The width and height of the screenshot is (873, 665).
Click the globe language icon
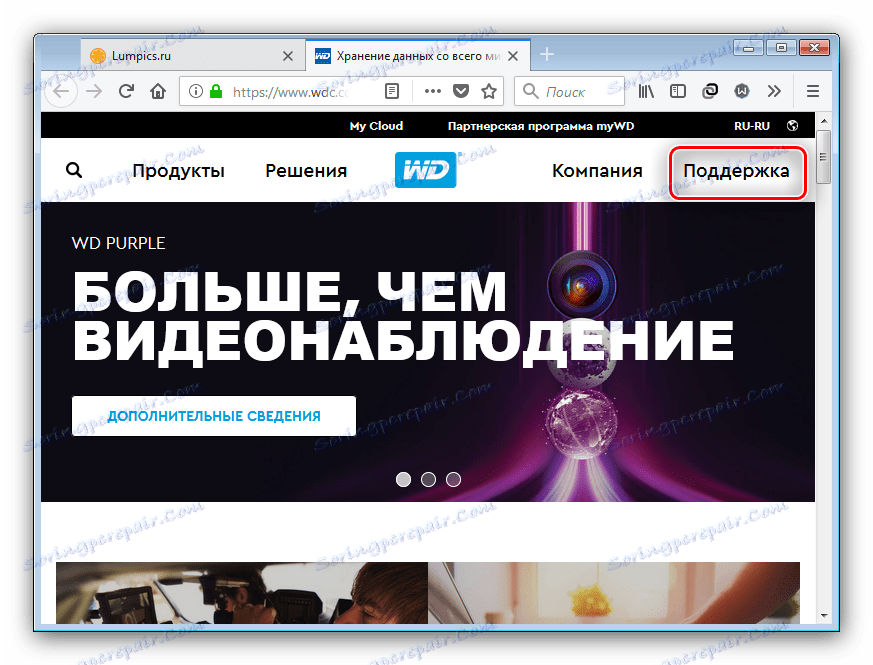coord(792,126)
